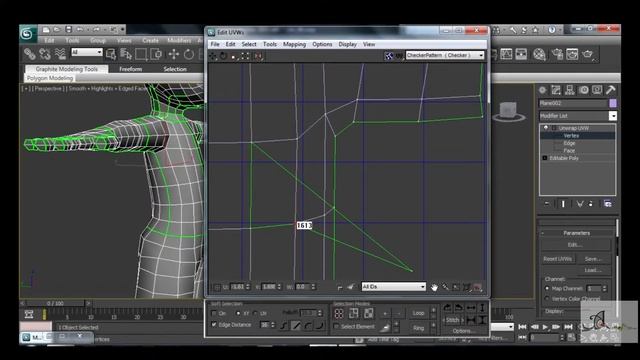The image size is (640, 360).
Task: Toggle Show Map checker icon in Edit UVWs
Action: (x=389, y=56)
